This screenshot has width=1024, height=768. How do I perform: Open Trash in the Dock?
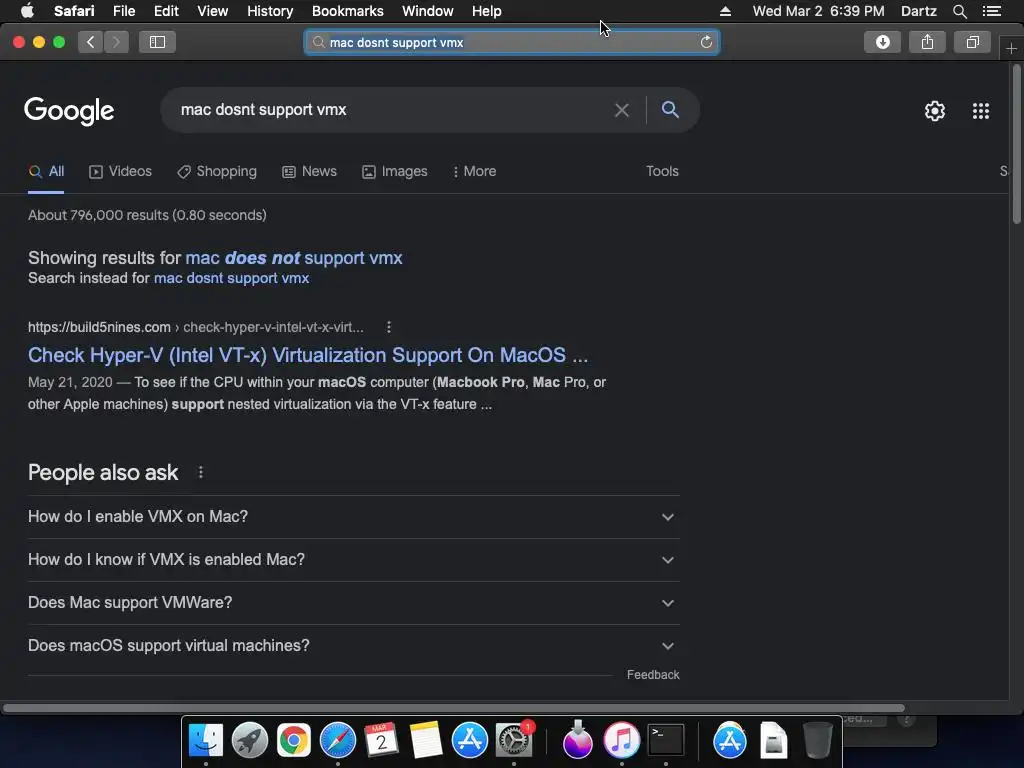(x=817, y=741)
